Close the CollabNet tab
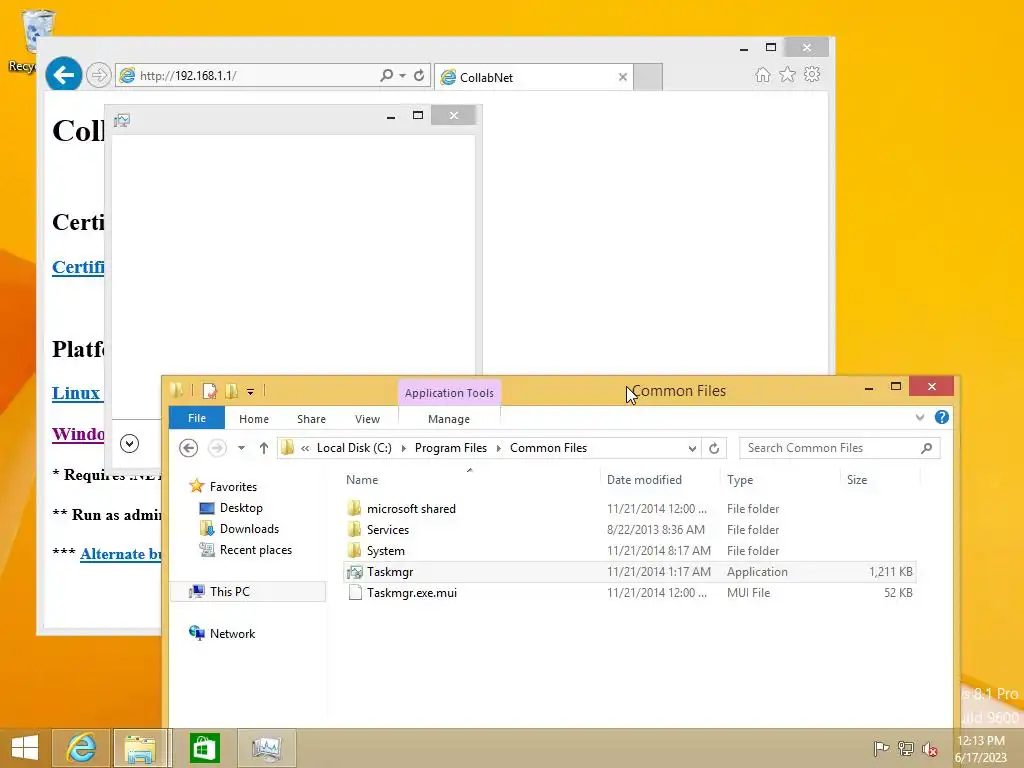Screen dimensions: 1024x768 pyautogui.click(x=623, y=77)
